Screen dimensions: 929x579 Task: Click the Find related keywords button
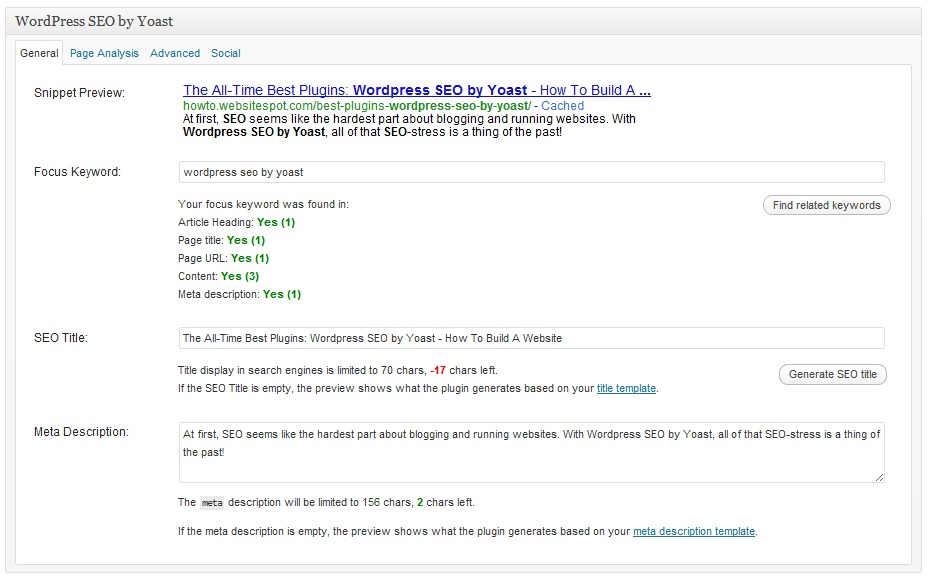pos(827,205)
